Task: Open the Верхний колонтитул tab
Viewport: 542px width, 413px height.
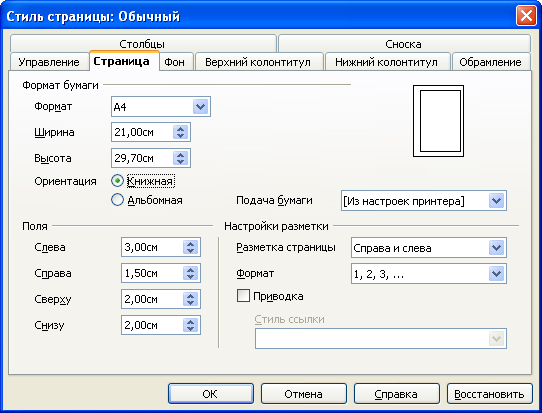Action: pos(259,62)
